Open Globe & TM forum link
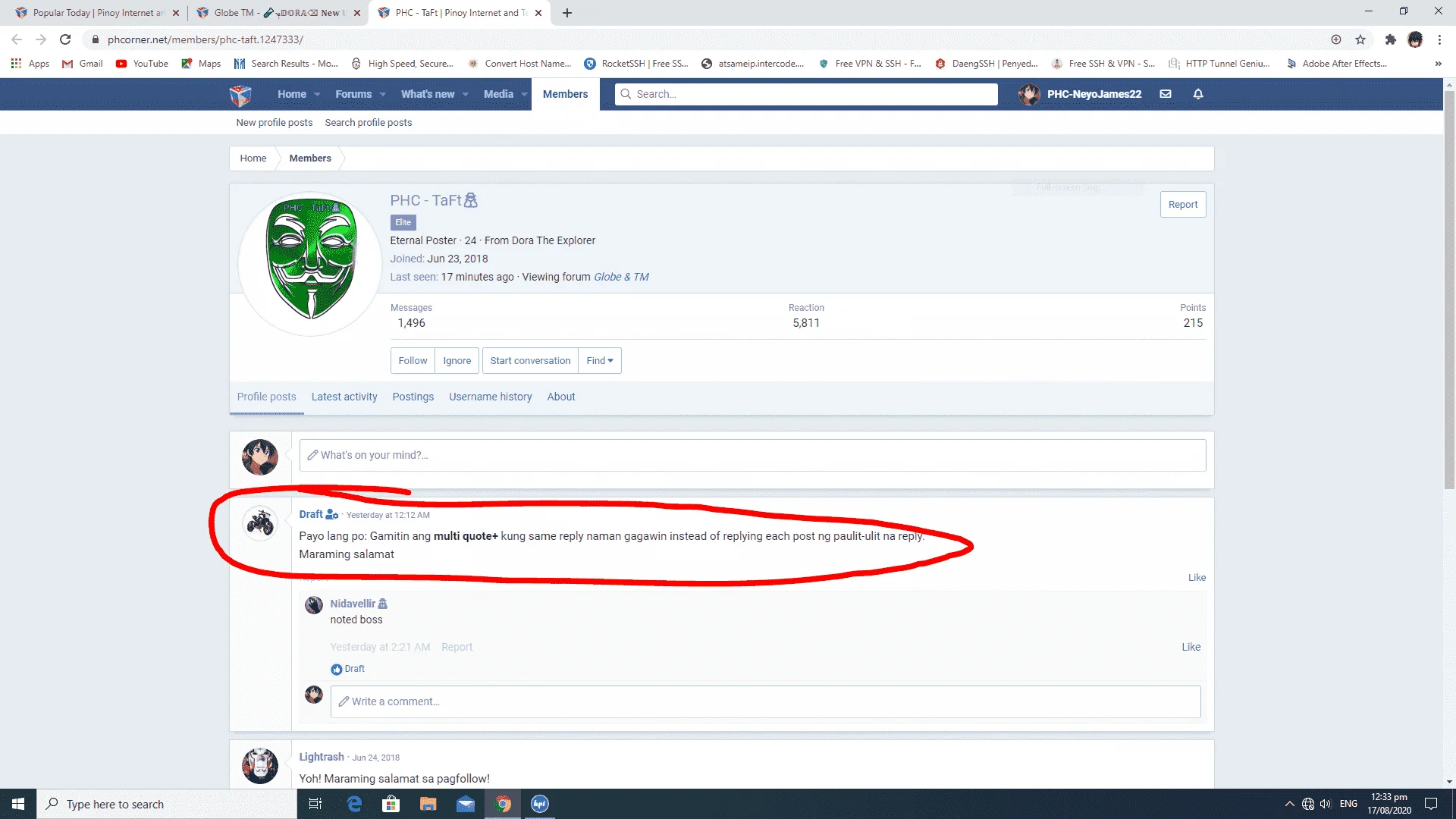The height and width of the screenshot is (819, 1456). [x=621, y=277]
